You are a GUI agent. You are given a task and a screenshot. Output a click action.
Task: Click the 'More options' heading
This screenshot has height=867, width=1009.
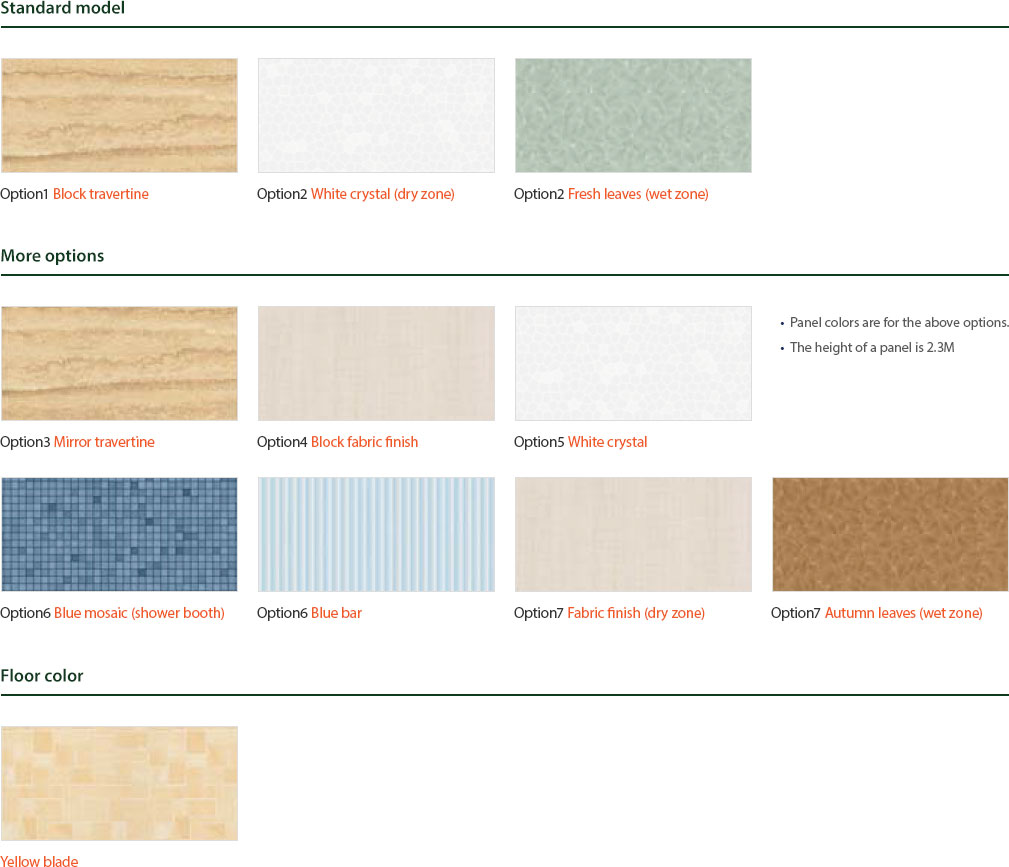point(52,256)
